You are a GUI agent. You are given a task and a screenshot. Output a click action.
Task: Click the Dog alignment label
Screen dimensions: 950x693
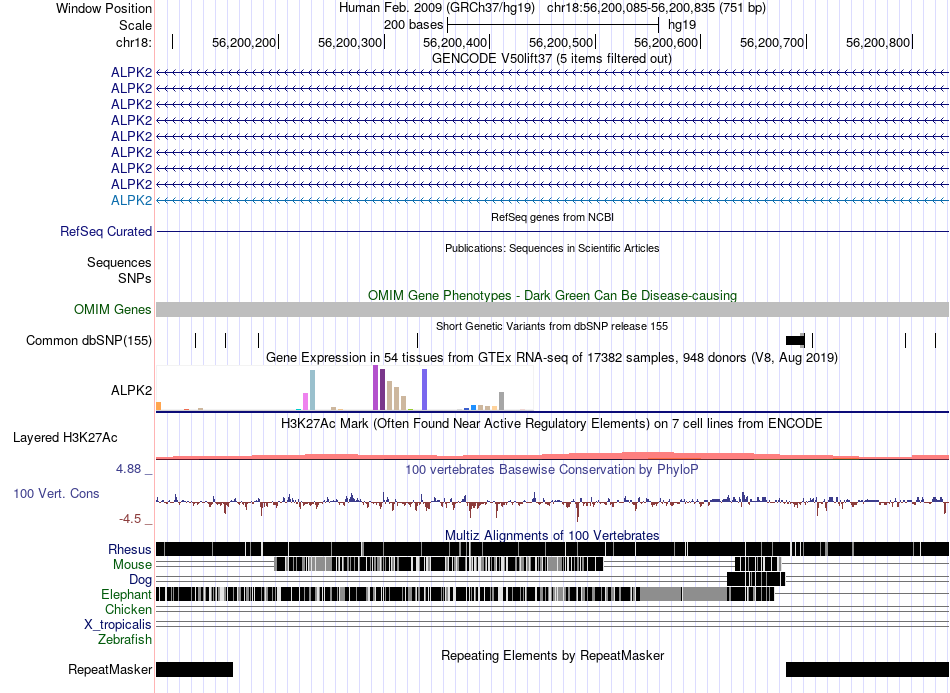click(141, 580)
